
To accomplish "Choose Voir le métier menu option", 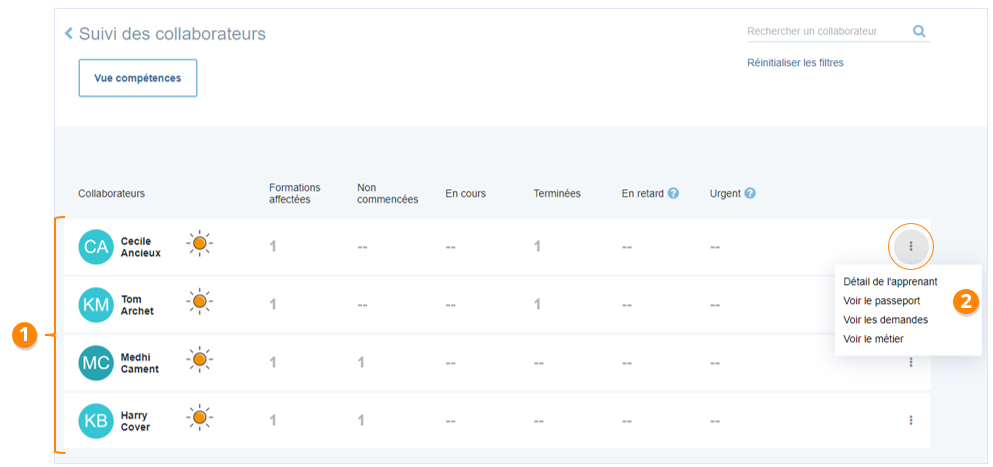I will coord(873,339).
